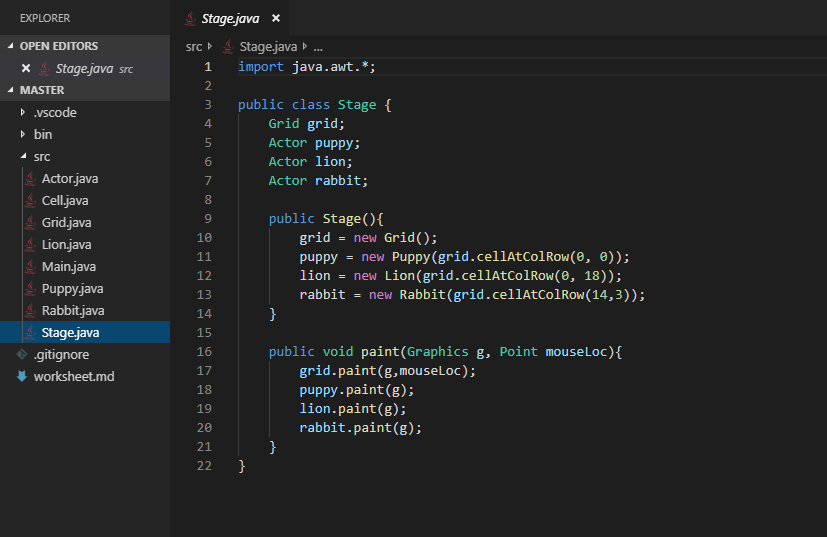Click the Java icon beside Puppy.java
This screenshot has width=827, height=537.
[x=31, y=289]
